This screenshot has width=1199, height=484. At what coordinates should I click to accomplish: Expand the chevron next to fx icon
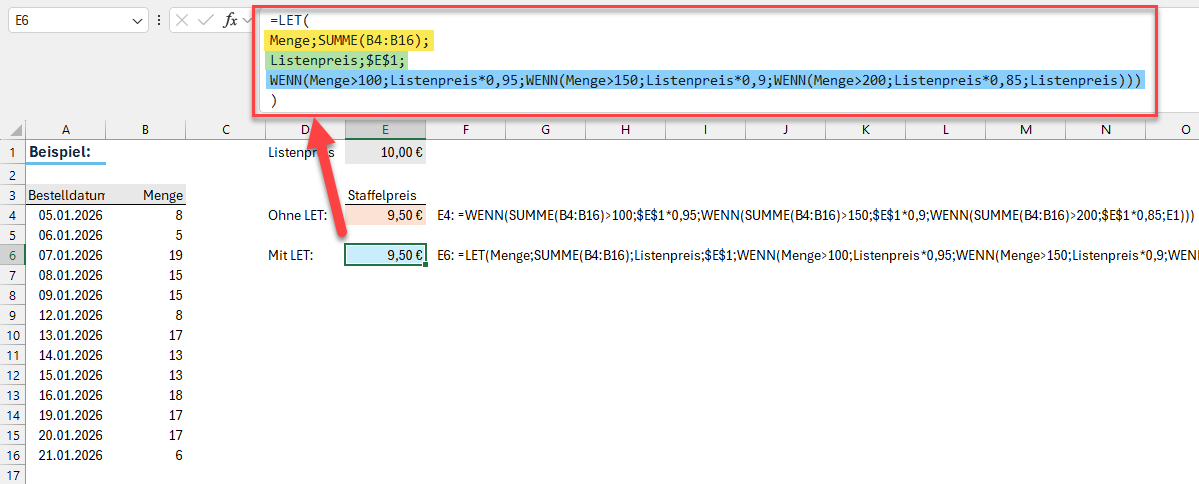(247, 20)
